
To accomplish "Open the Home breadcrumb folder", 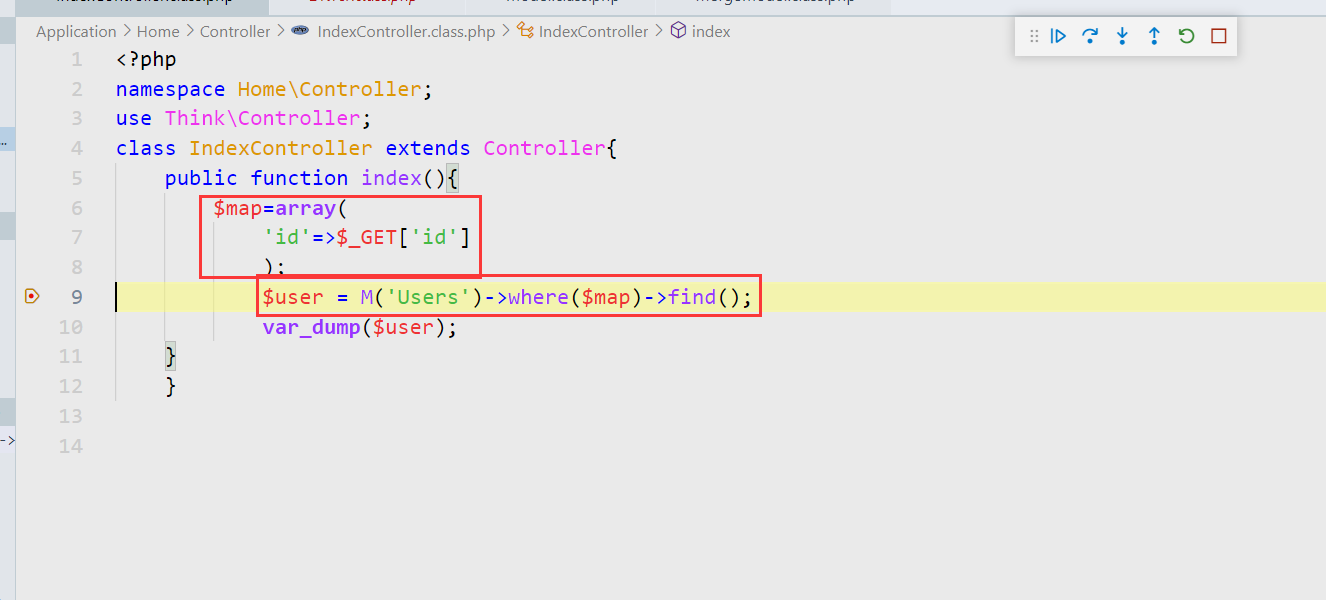I will pyautogui.click(x=158, y=31).
